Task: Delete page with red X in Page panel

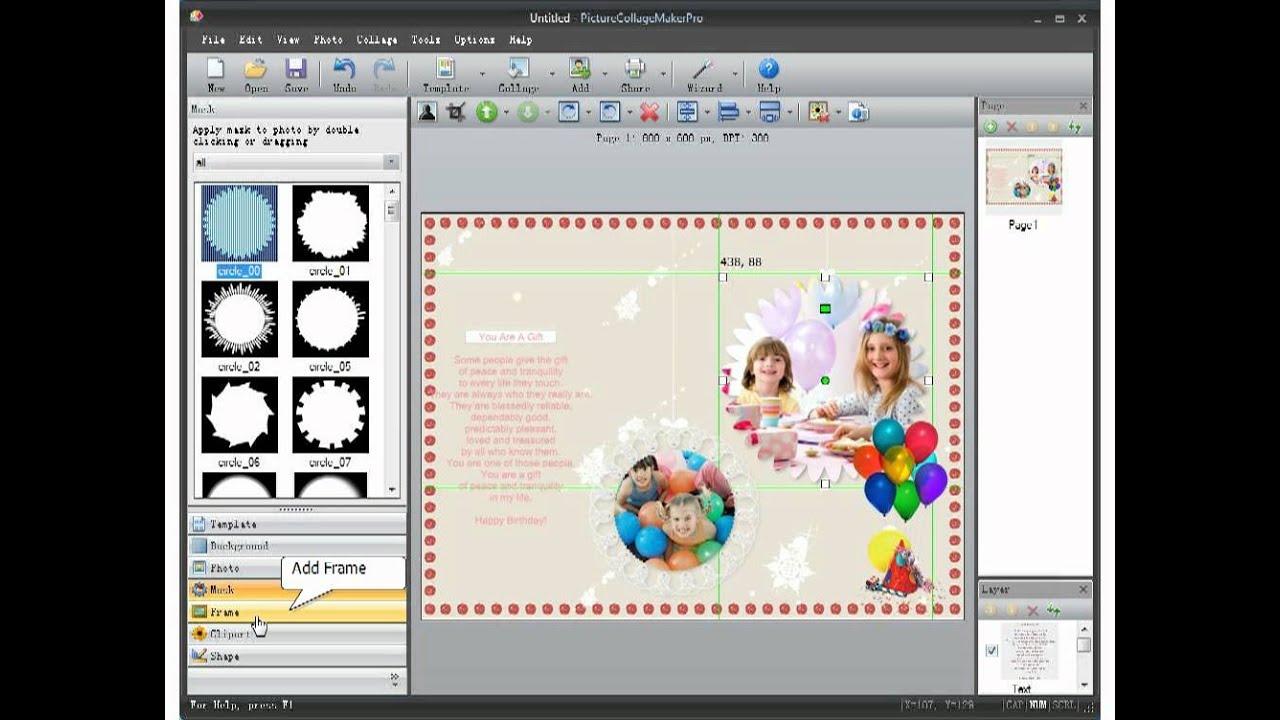Action: coord(1012,127)
